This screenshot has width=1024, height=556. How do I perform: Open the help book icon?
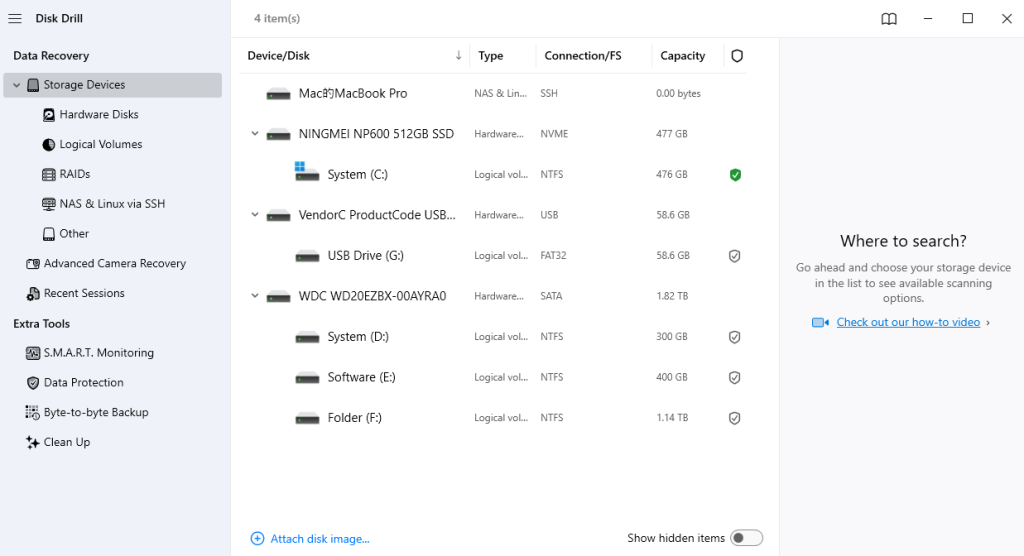(x=889, y=19)
